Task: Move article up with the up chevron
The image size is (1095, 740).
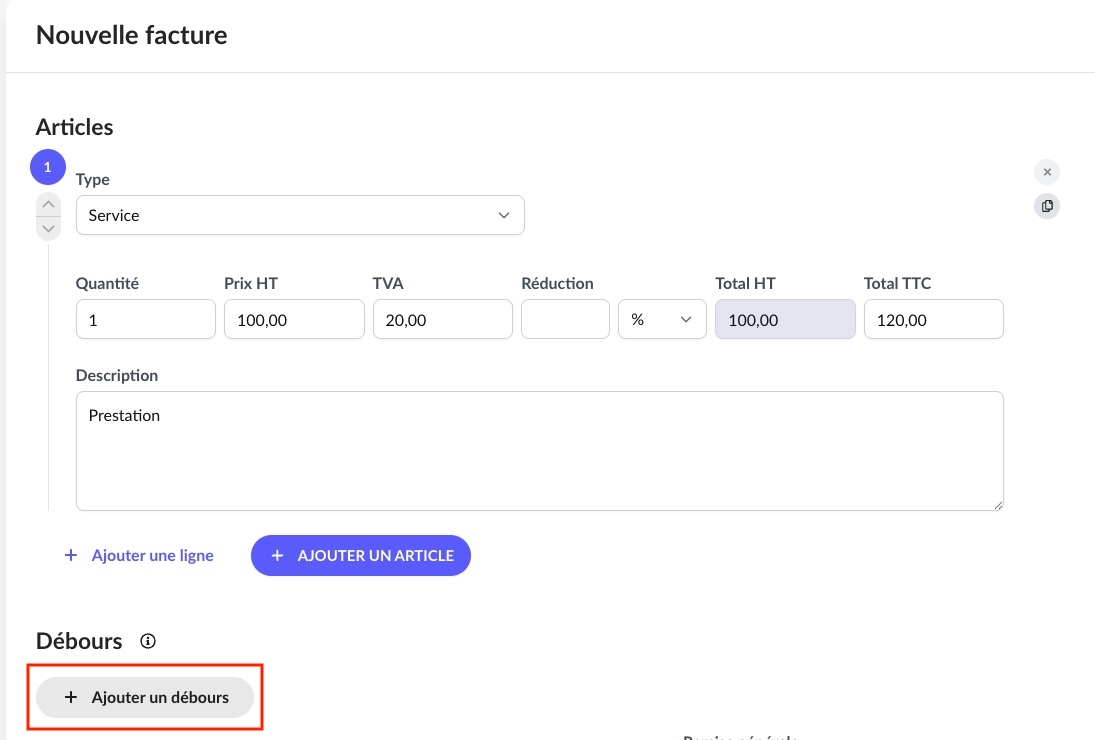Action: 48,205
